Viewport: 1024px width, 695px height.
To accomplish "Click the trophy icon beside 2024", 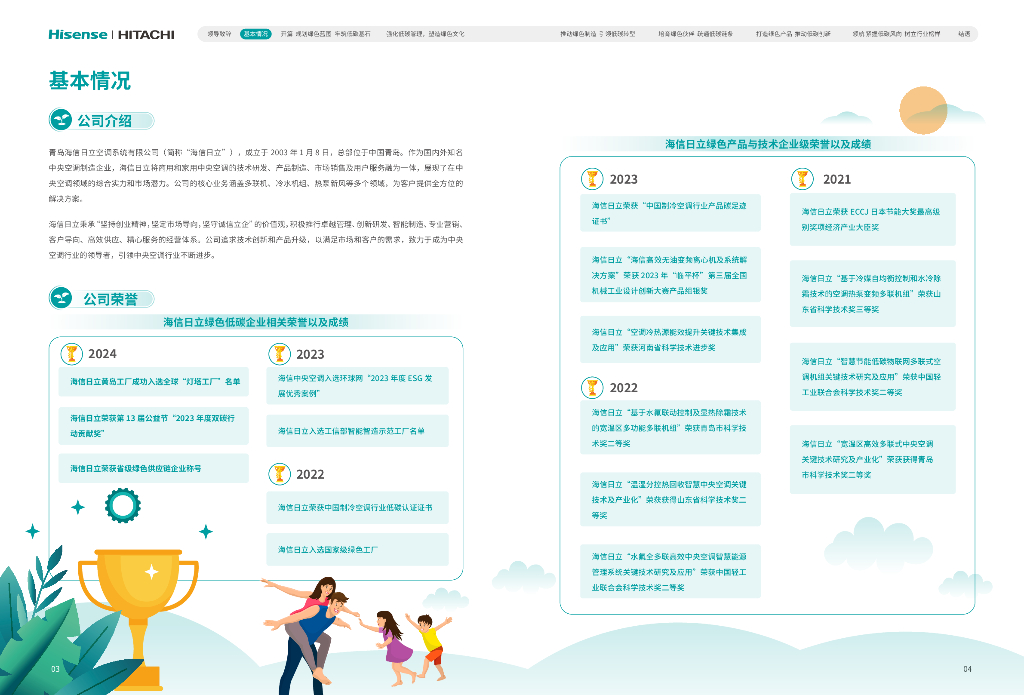I will 72,353.
